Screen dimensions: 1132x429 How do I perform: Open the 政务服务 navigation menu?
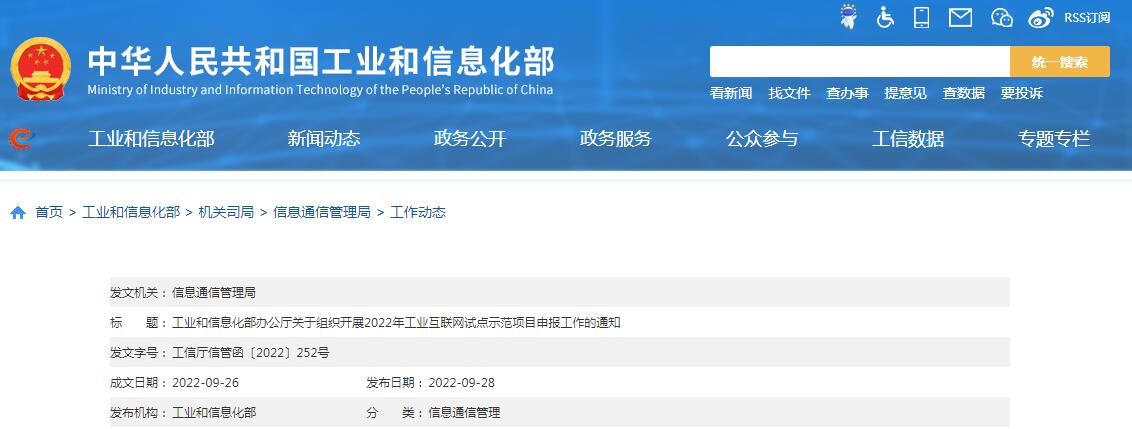(x=616, y=139)
